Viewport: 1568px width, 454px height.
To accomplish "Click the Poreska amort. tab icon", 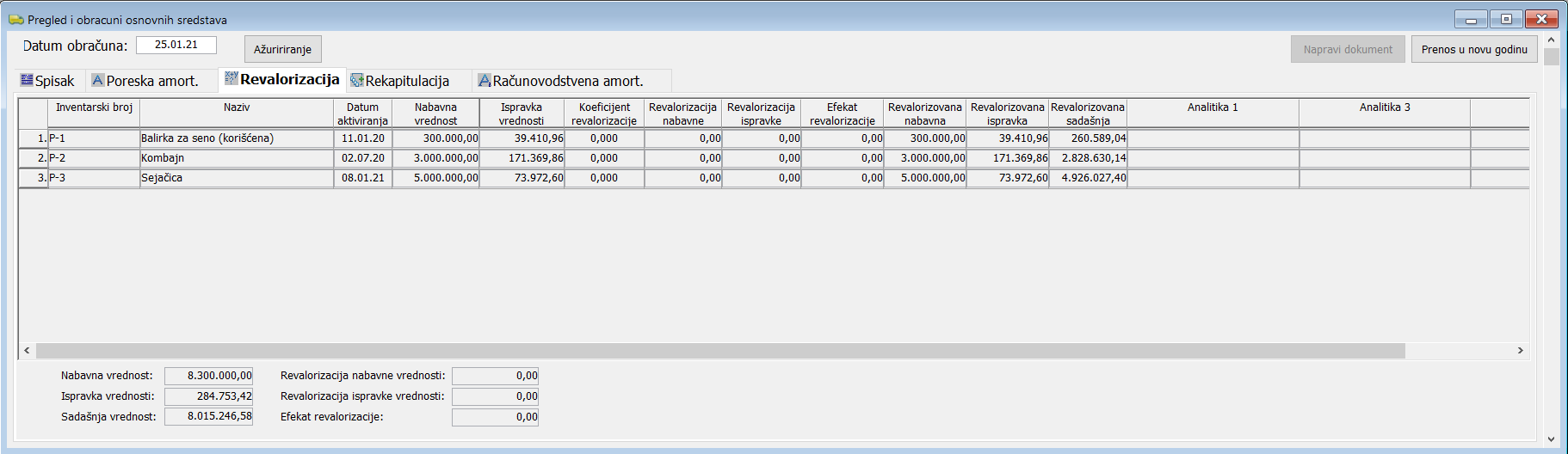I will [x=98, y=80].
